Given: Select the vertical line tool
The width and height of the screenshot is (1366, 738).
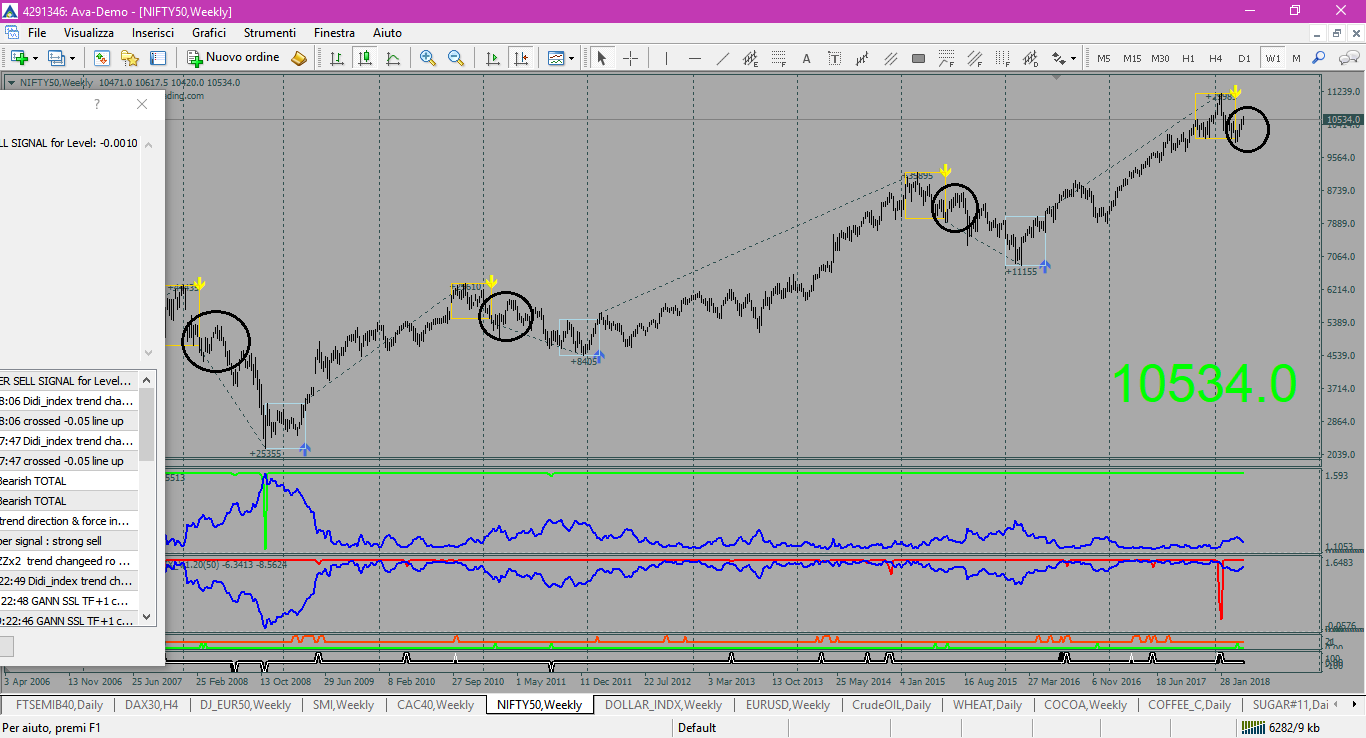Looking at the screenshot, I should [666, 58].
